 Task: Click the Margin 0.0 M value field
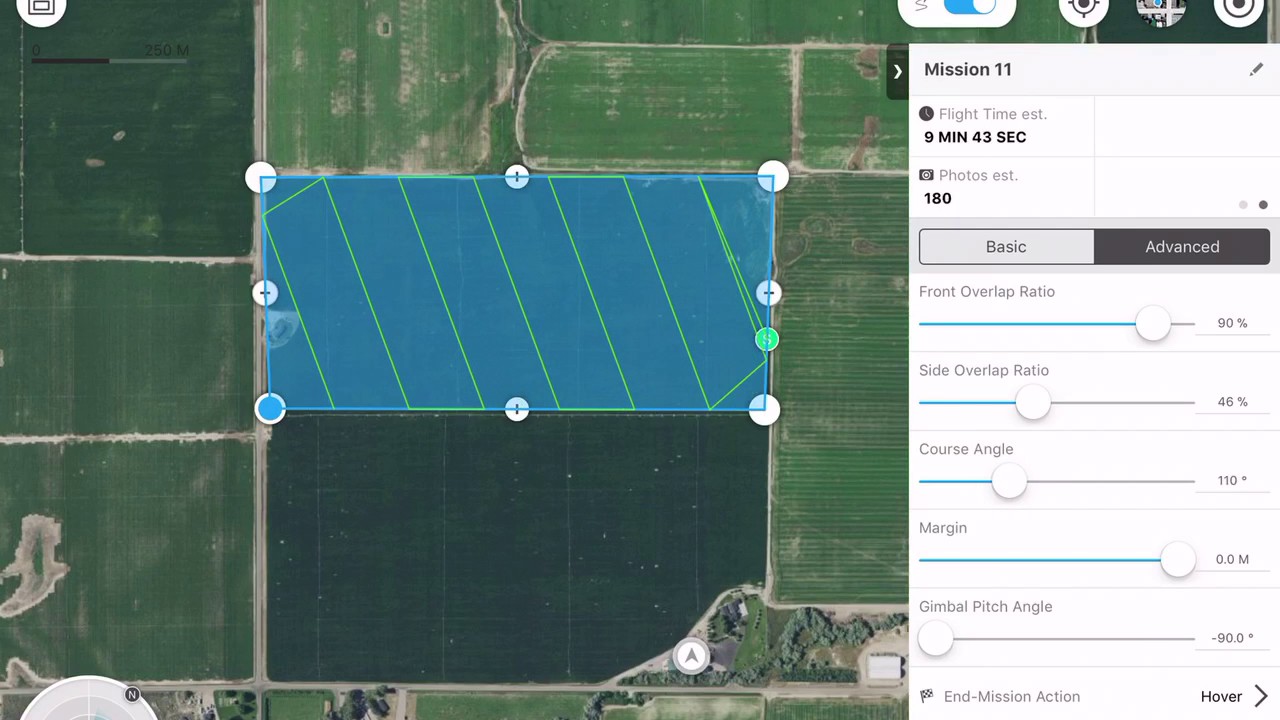point(1232,559)
